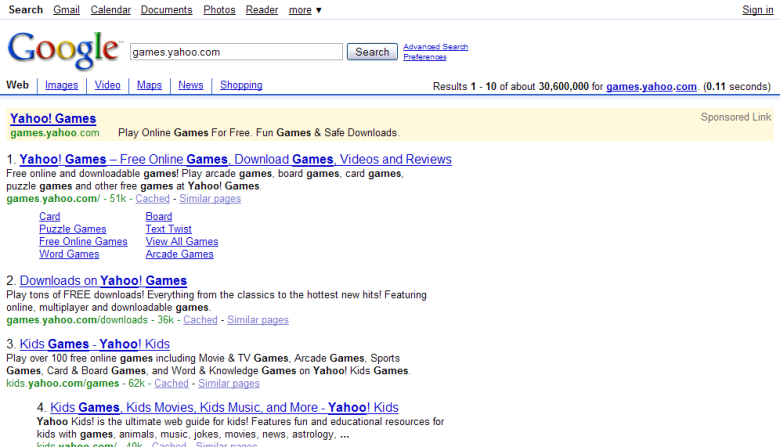Image resolution: width=780 pixels, height=447 pixels.
Task: Open the Board sitelink
Action: coord(159,216)
